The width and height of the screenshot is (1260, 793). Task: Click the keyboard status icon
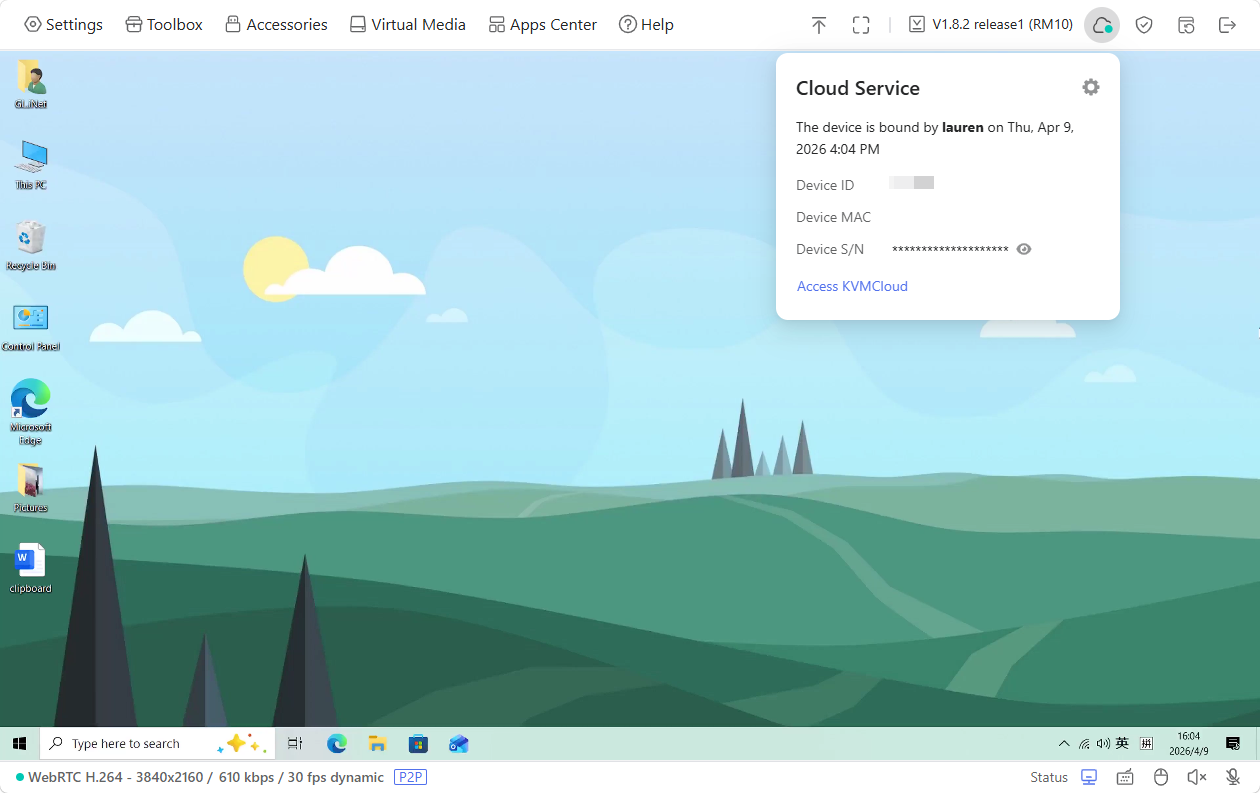point(1125,777)
